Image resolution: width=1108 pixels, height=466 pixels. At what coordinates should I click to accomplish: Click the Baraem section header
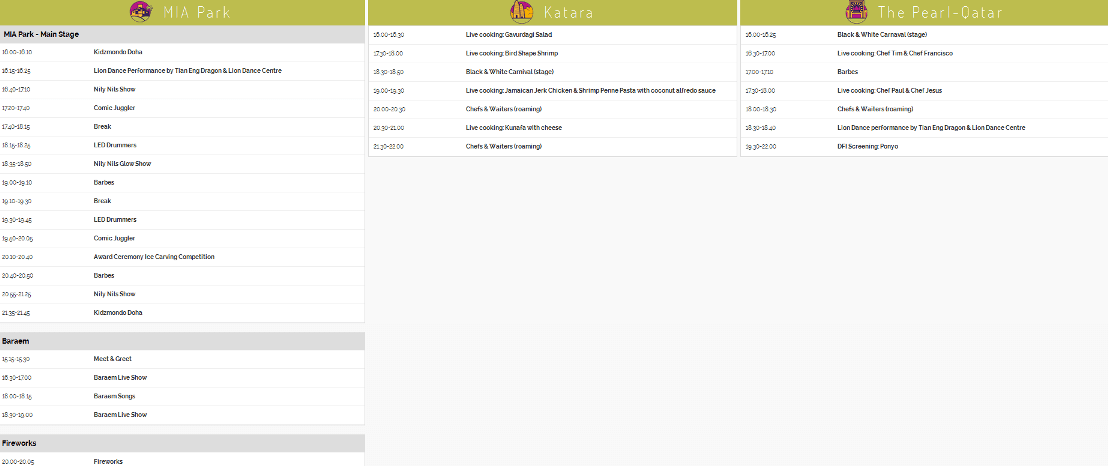(16, 341)
